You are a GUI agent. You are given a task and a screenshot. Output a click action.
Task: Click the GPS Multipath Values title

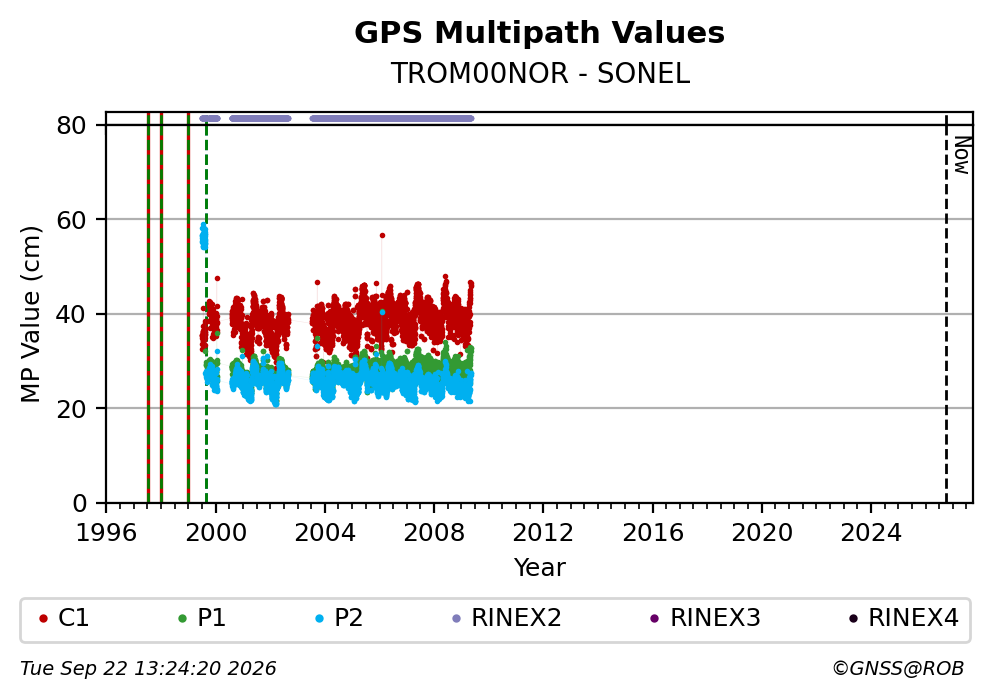pos(540,33)
